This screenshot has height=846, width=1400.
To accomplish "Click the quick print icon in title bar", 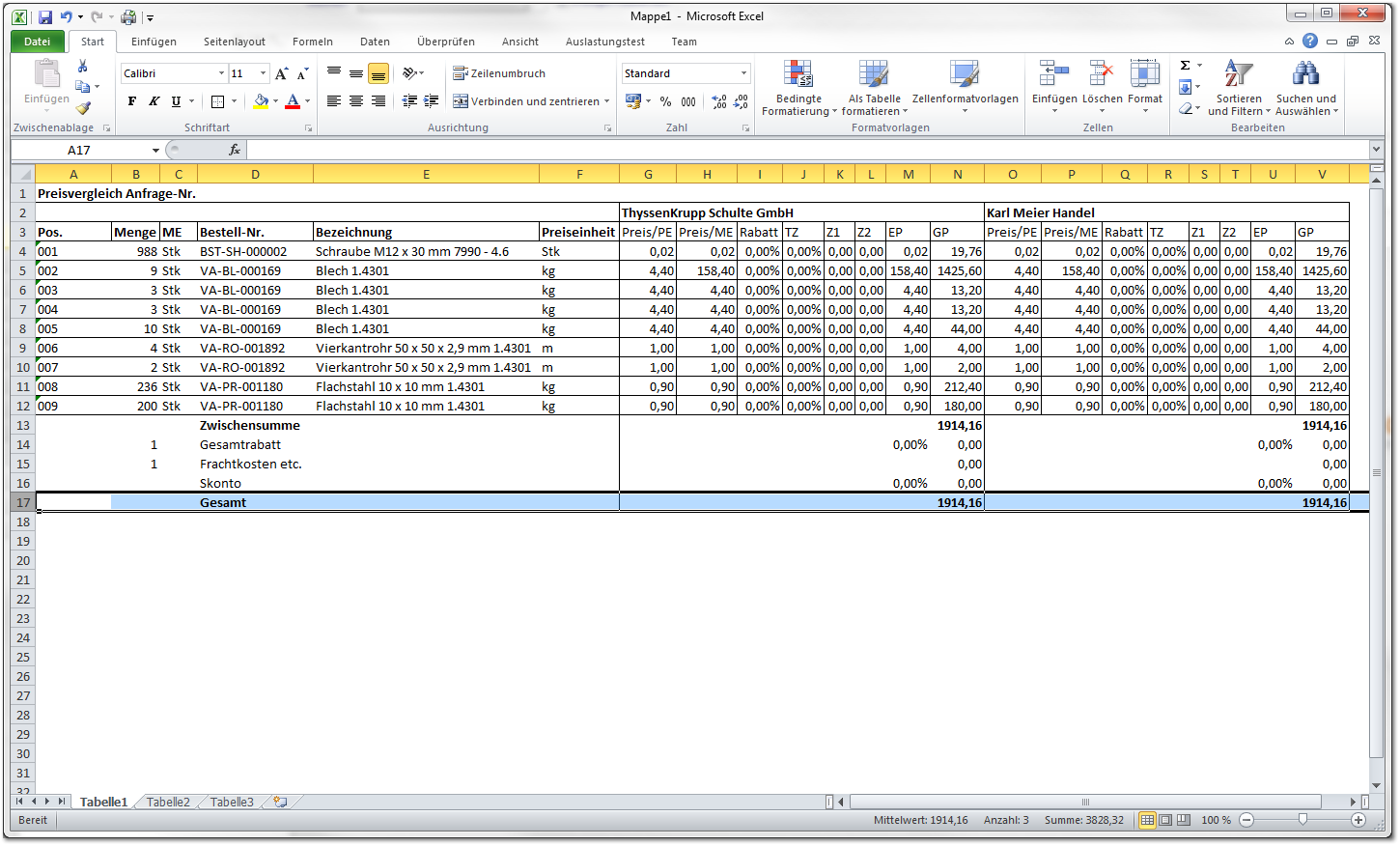I will 127,16.
